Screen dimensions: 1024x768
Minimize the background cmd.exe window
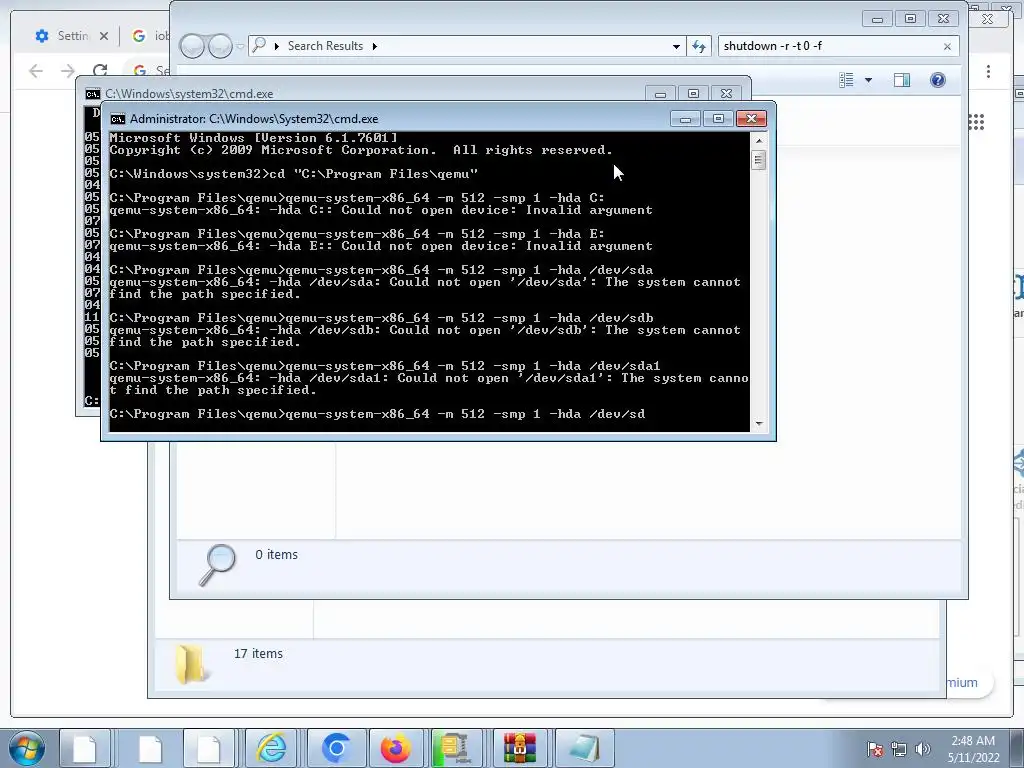point(660,93)
